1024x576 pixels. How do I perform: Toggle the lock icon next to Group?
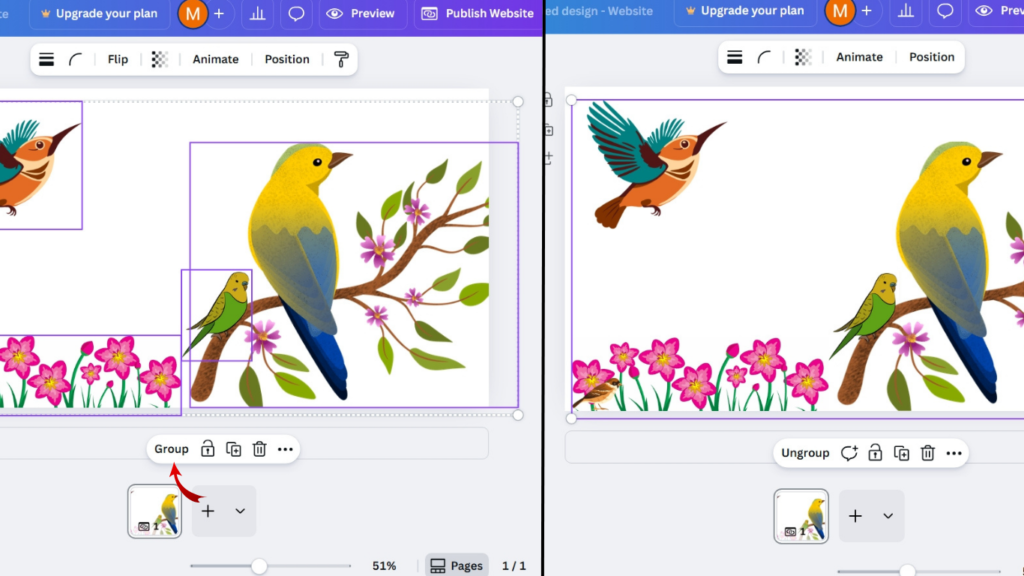(x=207, y=449)
